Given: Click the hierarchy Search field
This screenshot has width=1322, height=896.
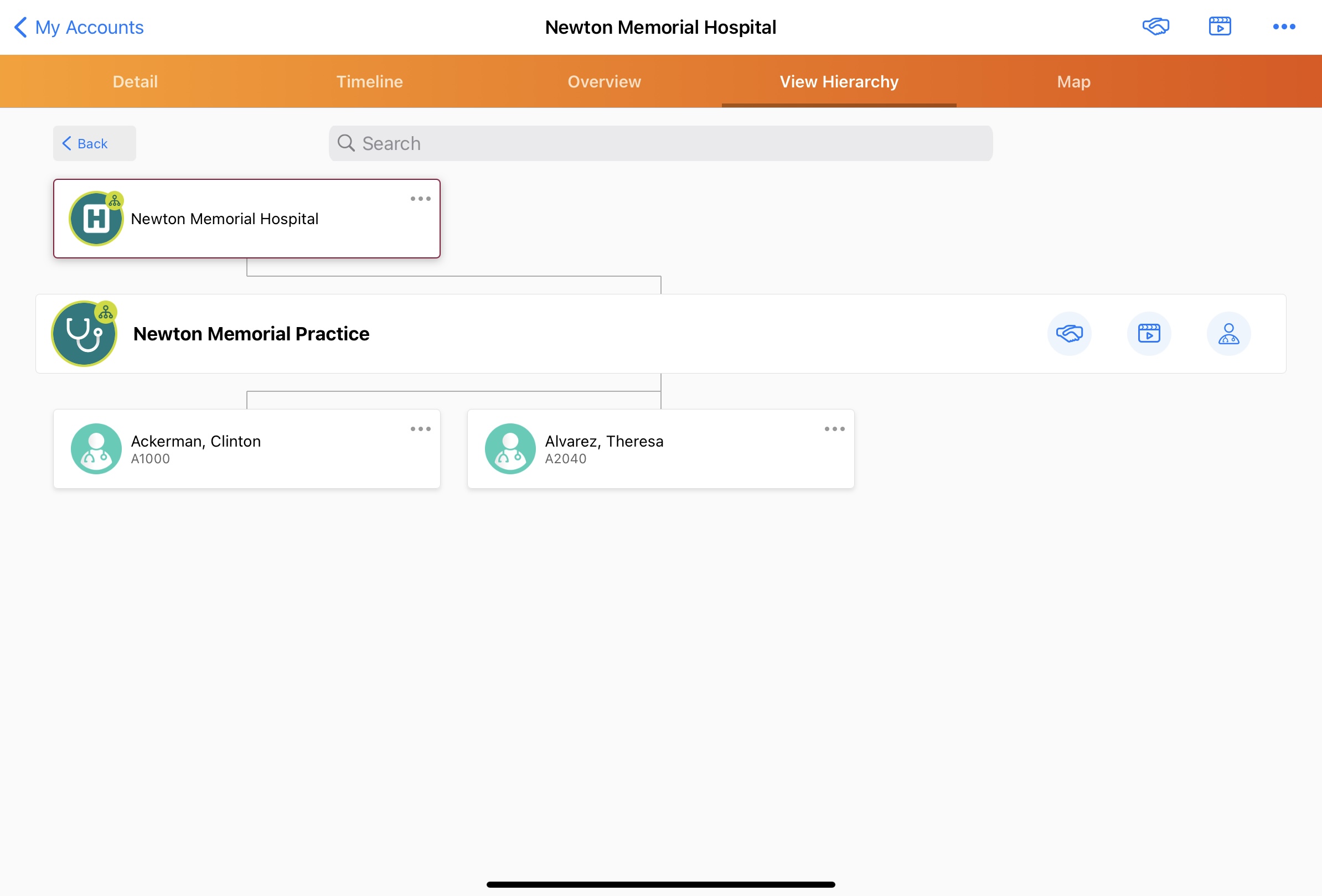Looking at the screenshot, I should [x=660, y=143].
